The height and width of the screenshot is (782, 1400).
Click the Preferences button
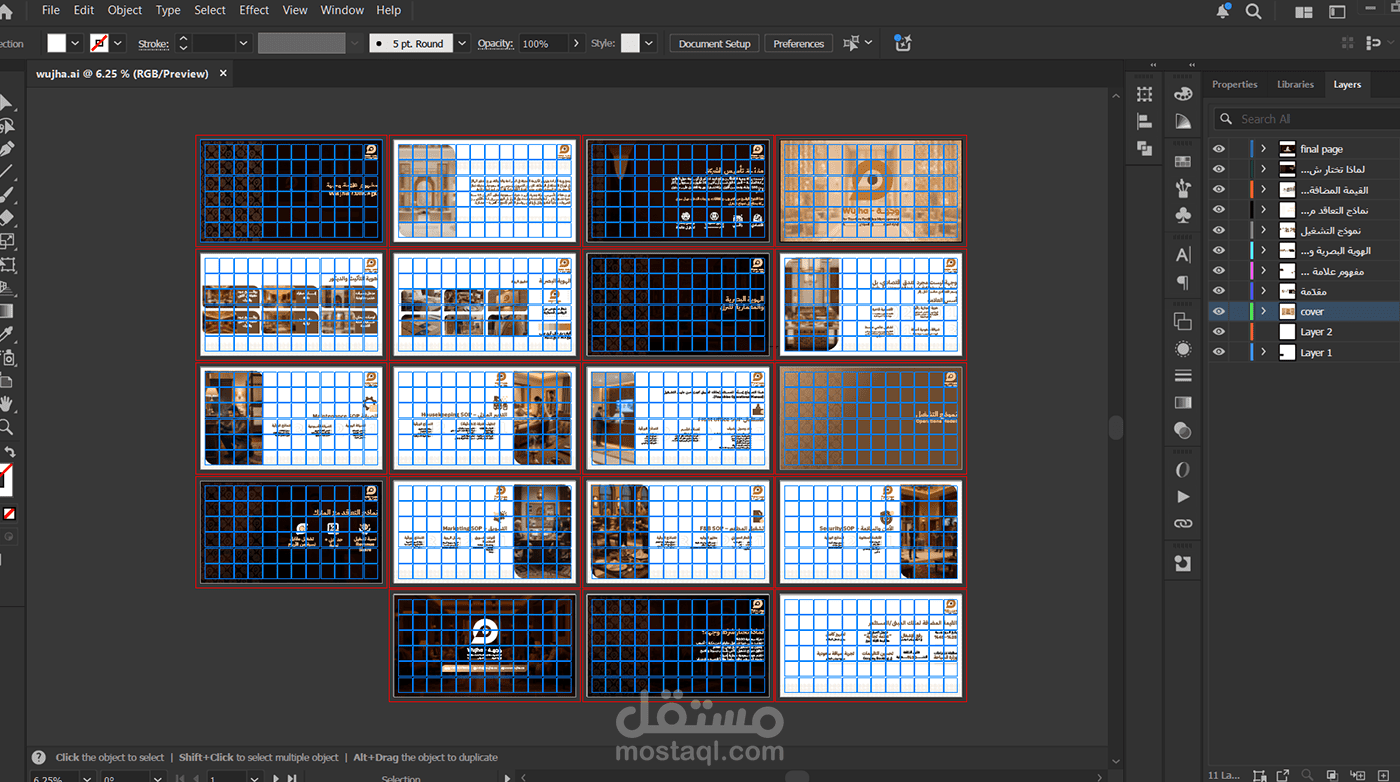pos(798,44)
